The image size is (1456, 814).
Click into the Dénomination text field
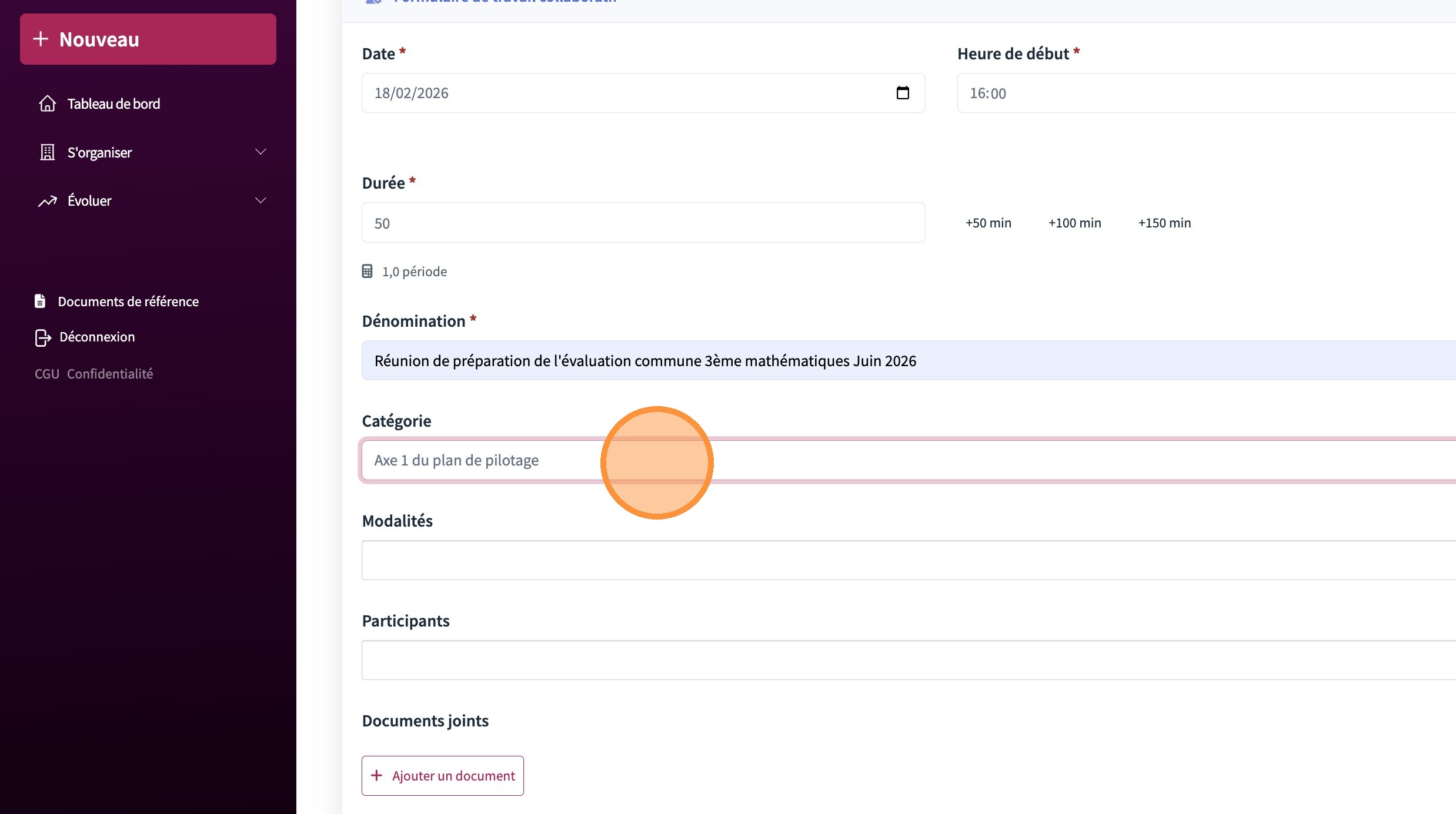882,361
